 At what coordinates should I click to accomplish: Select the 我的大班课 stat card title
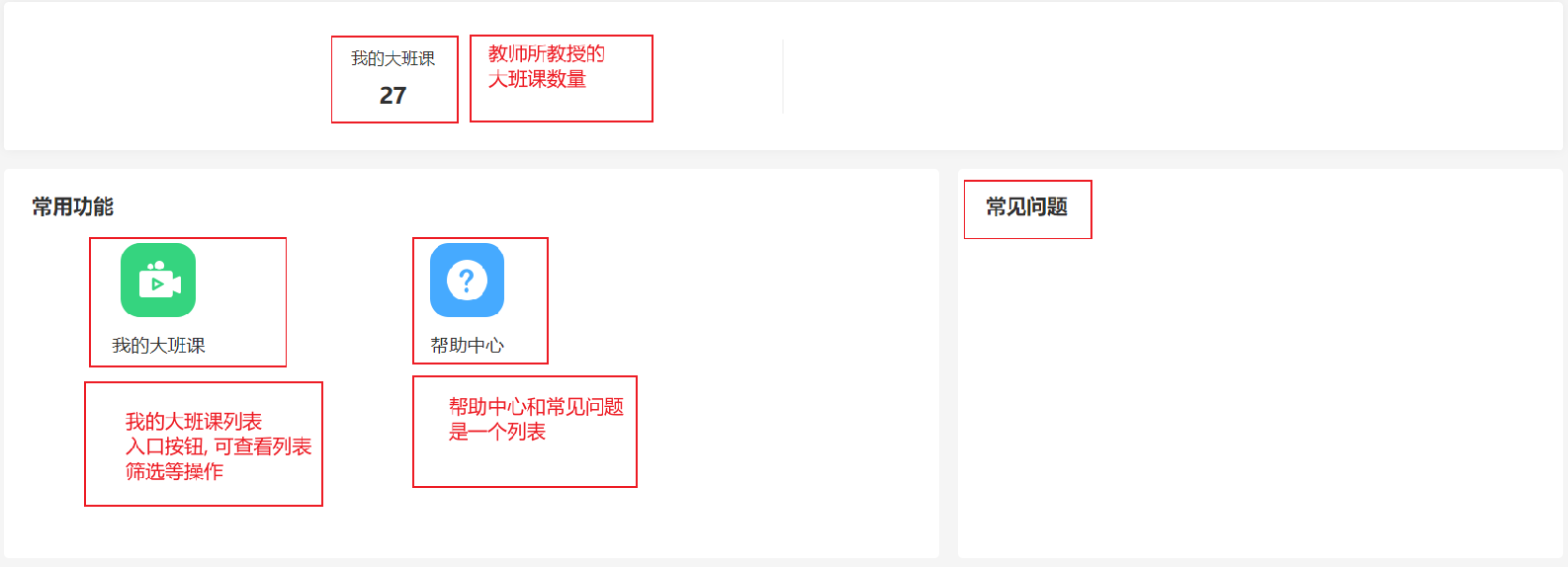(x=392, y=59)
